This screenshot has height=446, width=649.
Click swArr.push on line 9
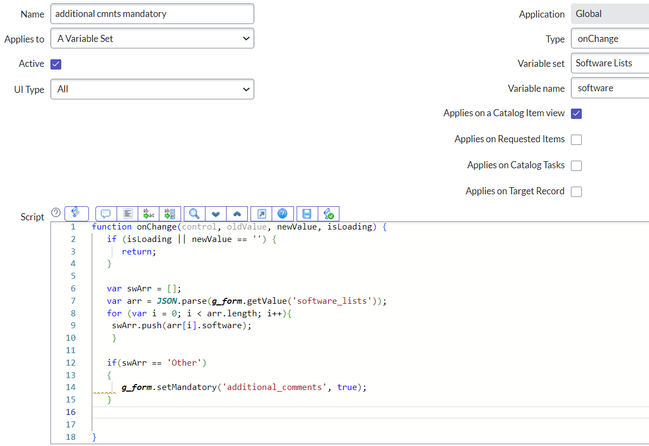[137, 326]
